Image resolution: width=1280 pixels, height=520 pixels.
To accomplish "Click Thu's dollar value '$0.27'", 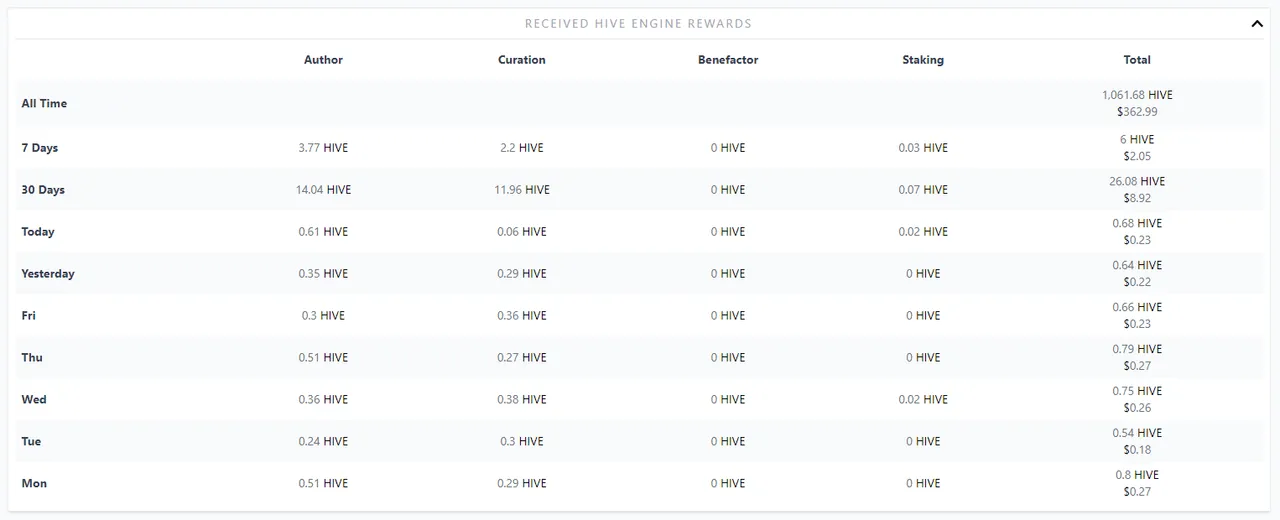I will click(x=1137, y=367).
